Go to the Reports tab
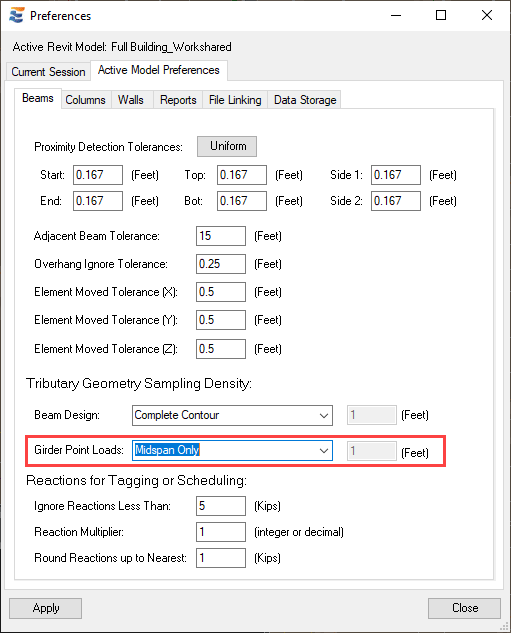The image size is (511, 633). coord(178,100)
